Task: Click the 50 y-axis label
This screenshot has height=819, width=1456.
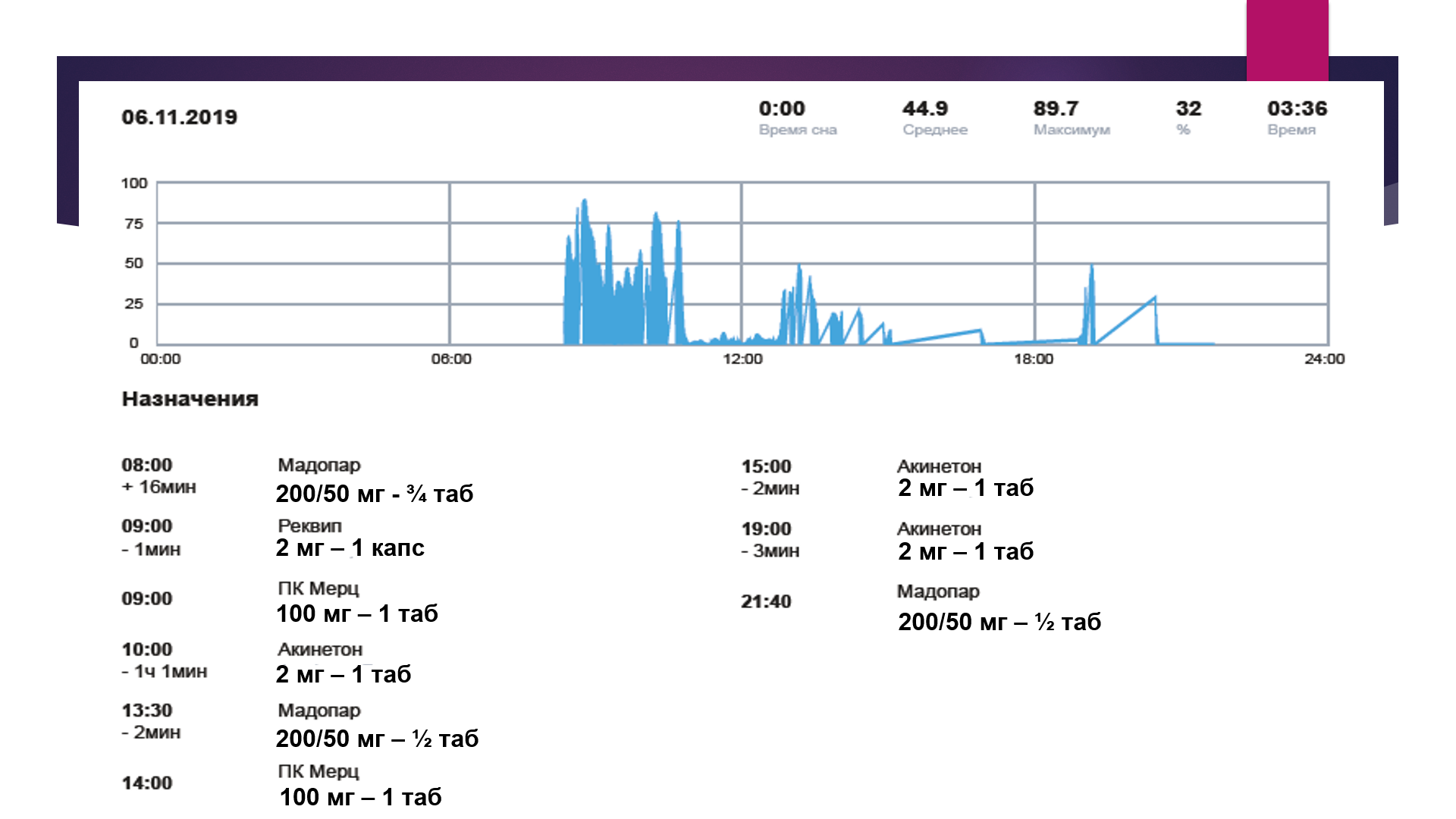Action: pos(133,263)
